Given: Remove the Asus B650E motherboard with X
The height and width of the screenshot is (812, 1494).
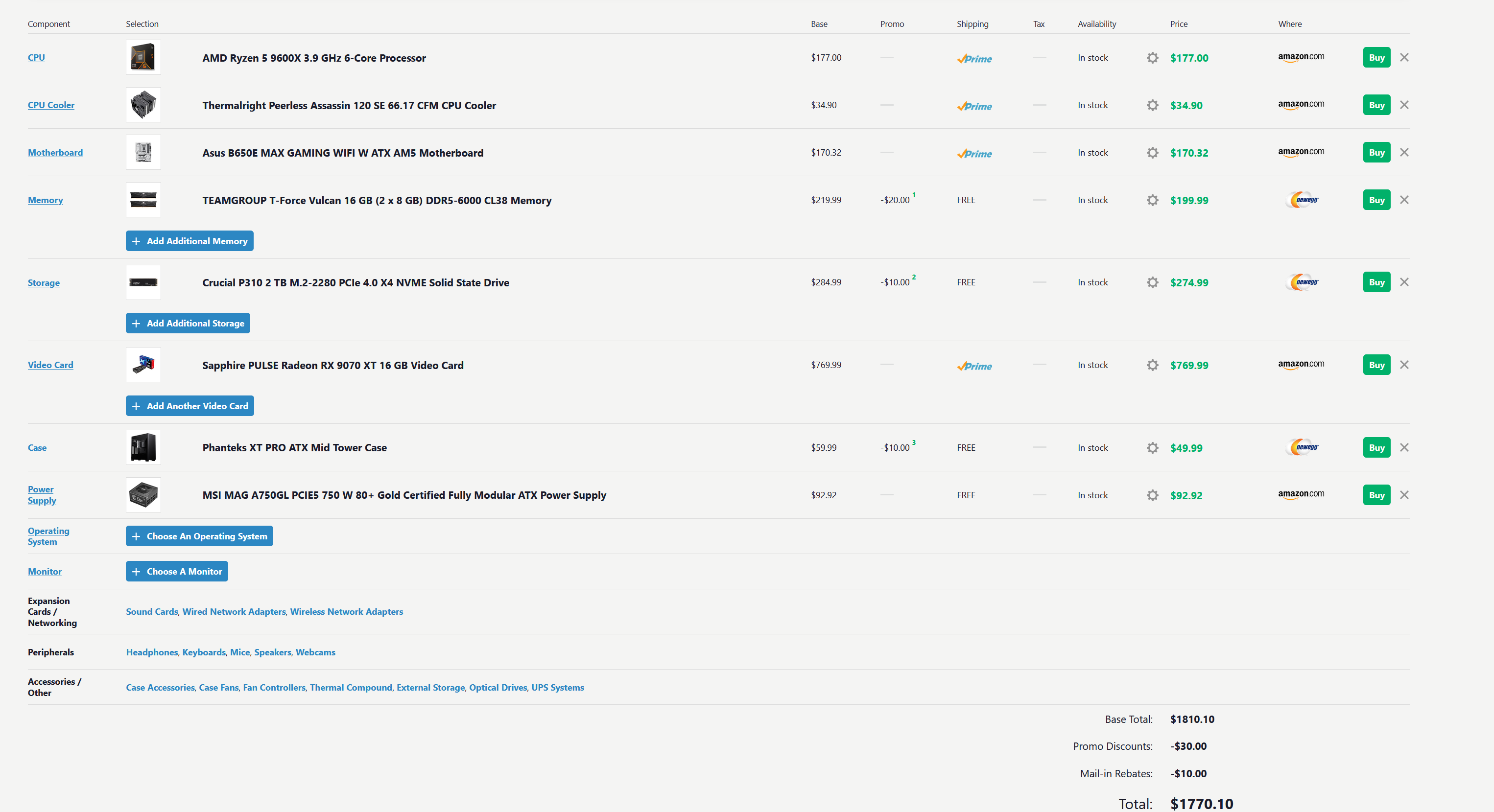Looking at the screenshot, I should (x=1404, y=152).
